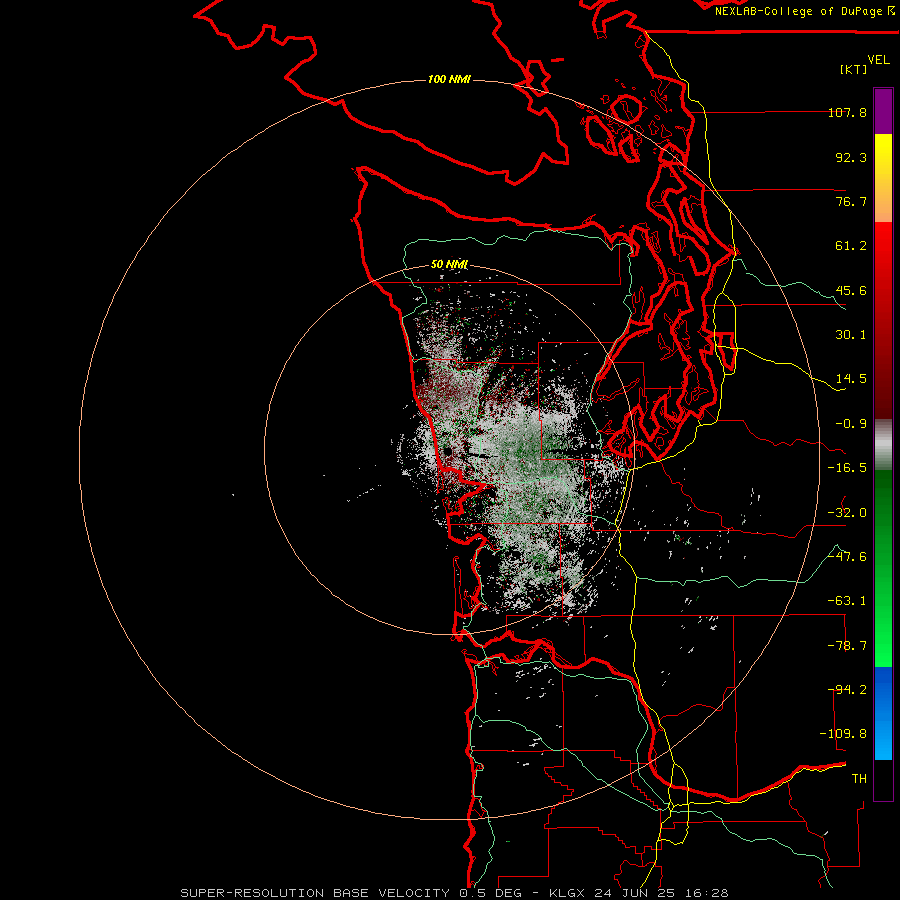Click the dark green segment of the color bar
Image resolution: width=900 pixels, height=900 pixels.
pos(883,517)
